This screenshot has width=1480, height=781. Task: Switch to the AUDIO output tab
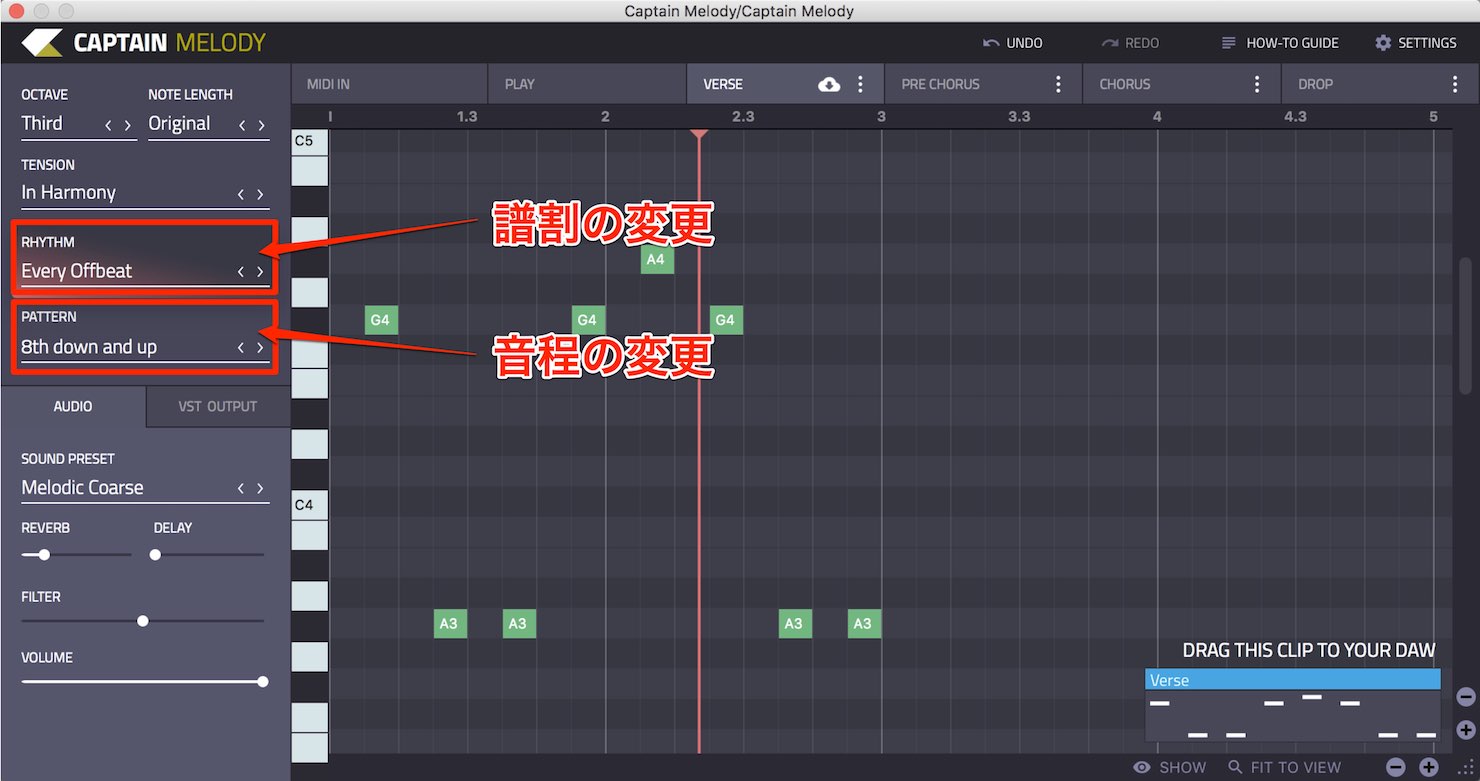(73, 406)
